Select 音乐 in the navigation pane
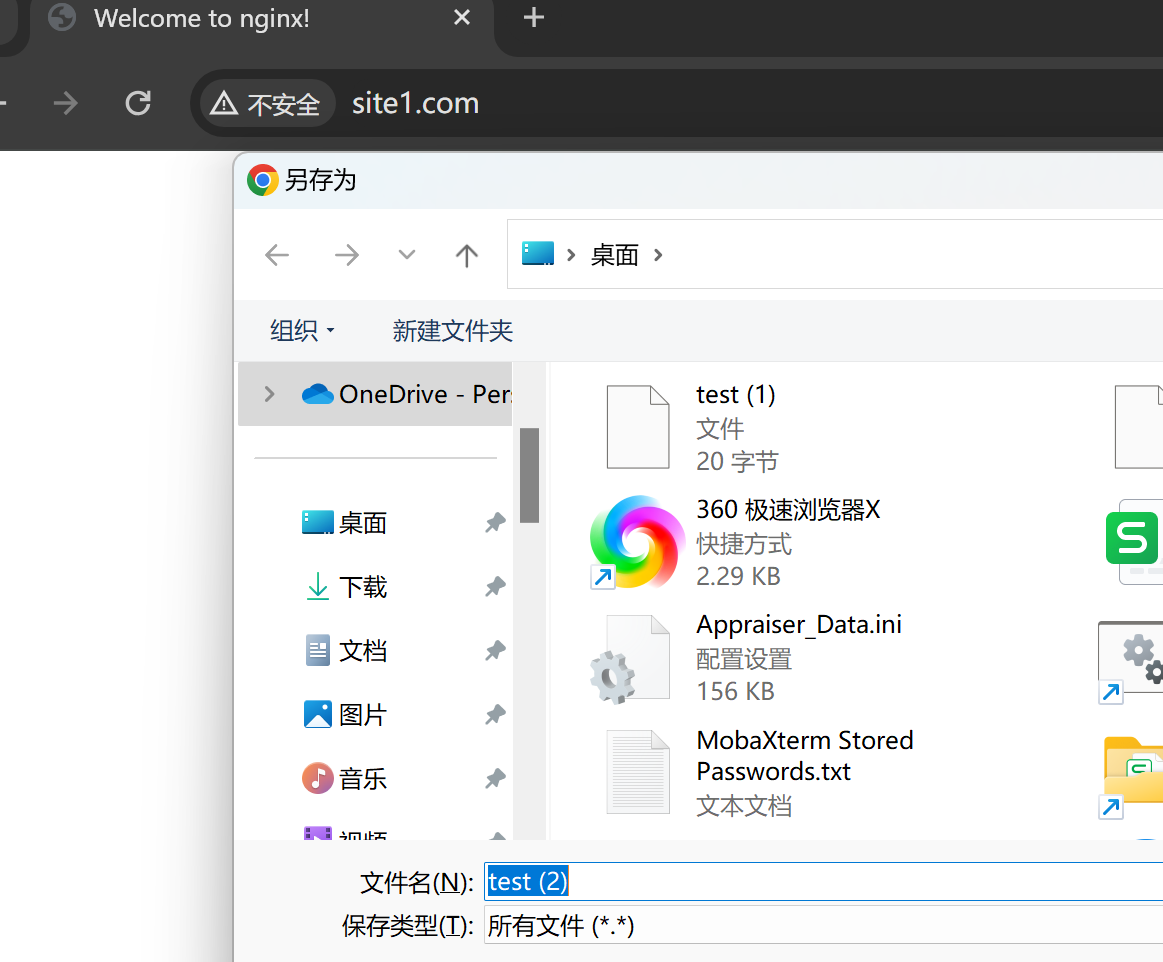Viewport: 1163px width, 962px height. click(x=362, y=779)
